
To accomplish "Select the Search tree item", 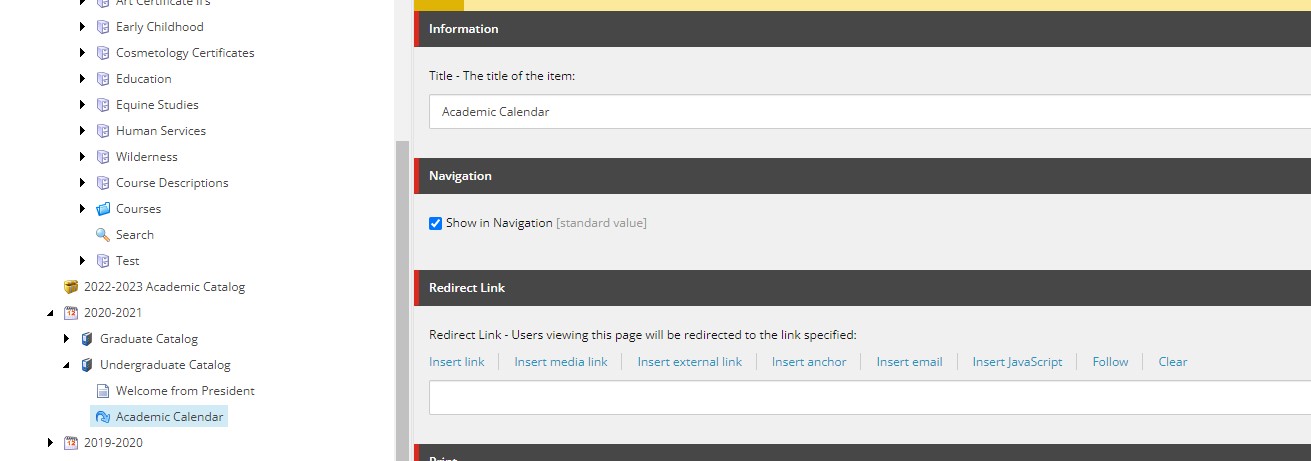I will point(135,235).
